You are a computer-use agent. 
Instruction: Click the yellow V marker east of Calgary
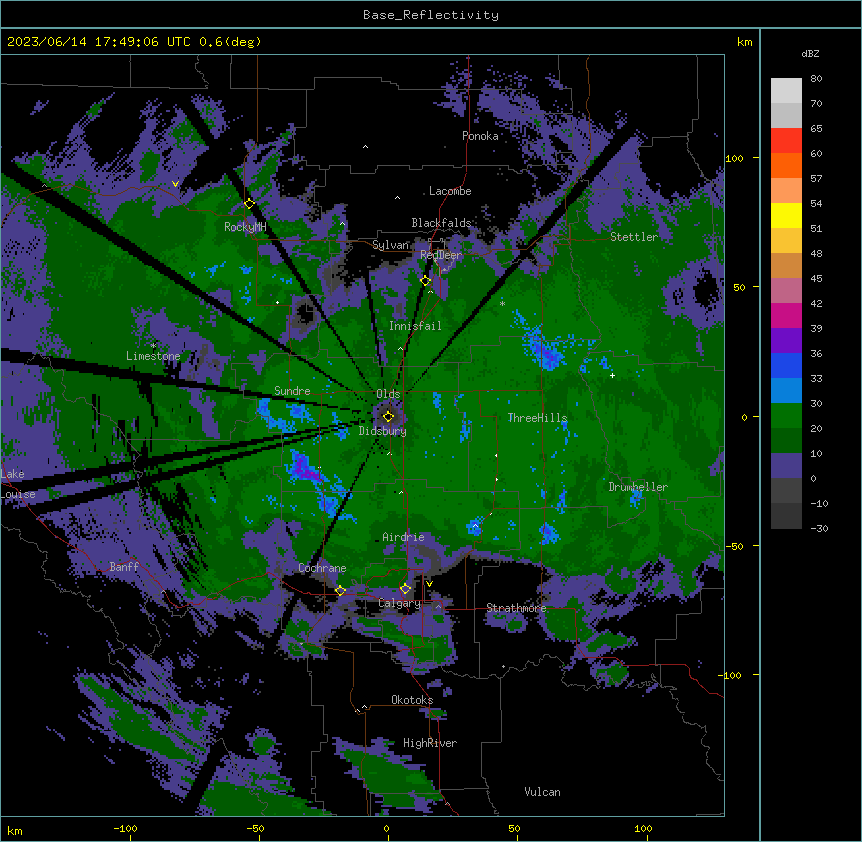429,584
